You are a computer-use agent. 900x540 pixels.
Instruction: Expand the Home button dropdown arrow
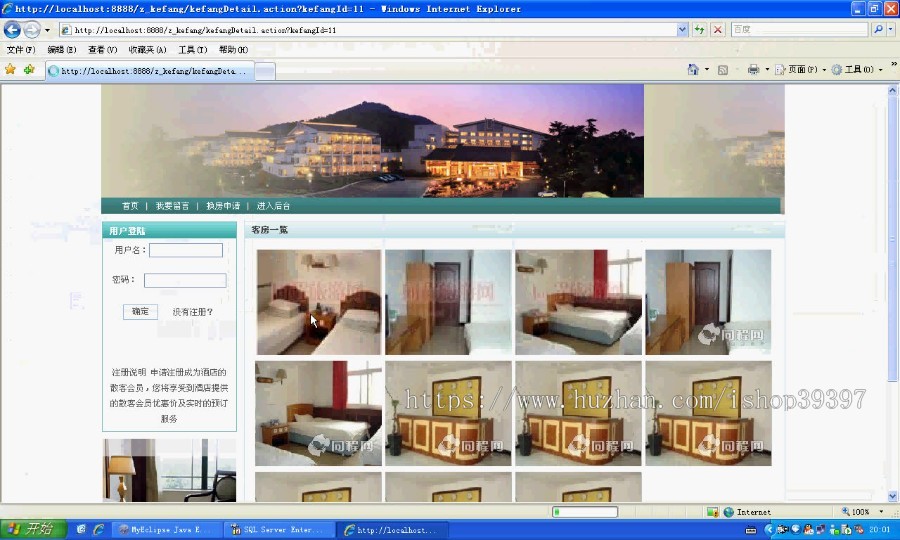click(x=707, y=69)
